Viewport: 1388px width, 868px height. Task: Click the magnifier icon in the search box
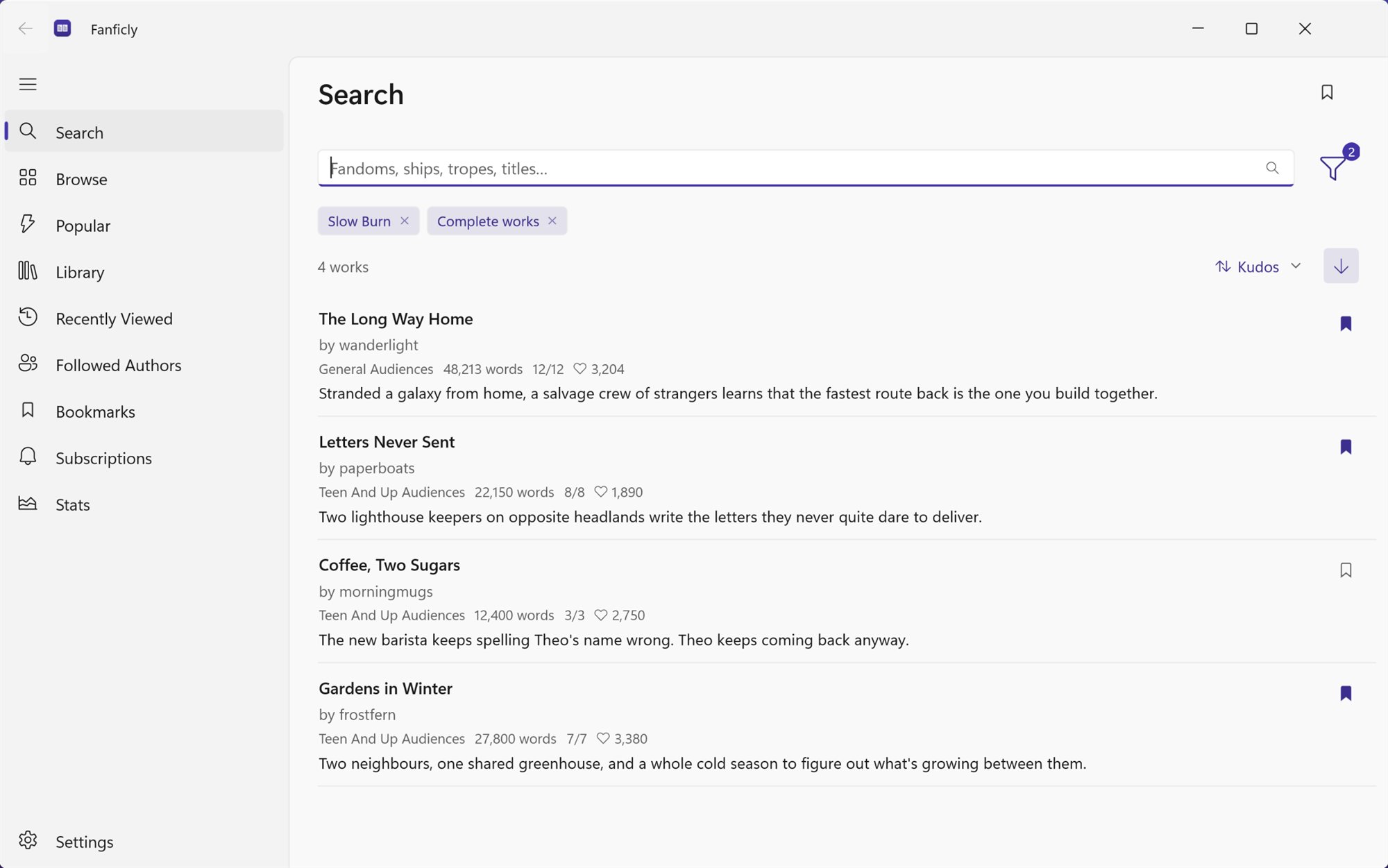coord(1272,168)
